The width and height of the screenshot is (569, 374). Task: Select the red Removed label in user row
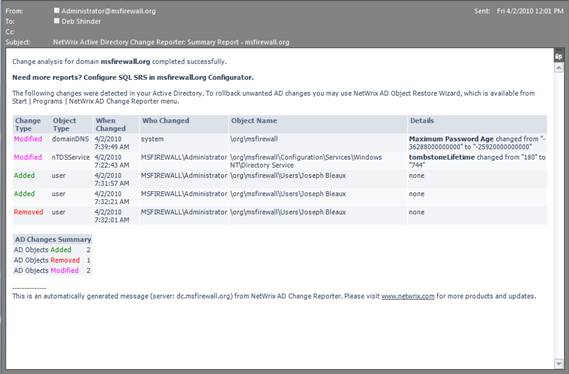click(28, 212)
